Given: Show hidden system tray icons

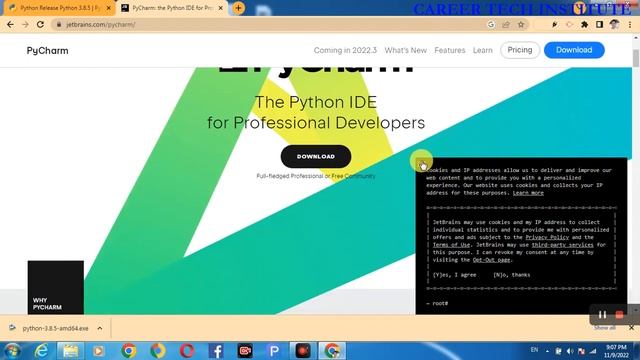Looking at the screenshot, I should point(547,351).
